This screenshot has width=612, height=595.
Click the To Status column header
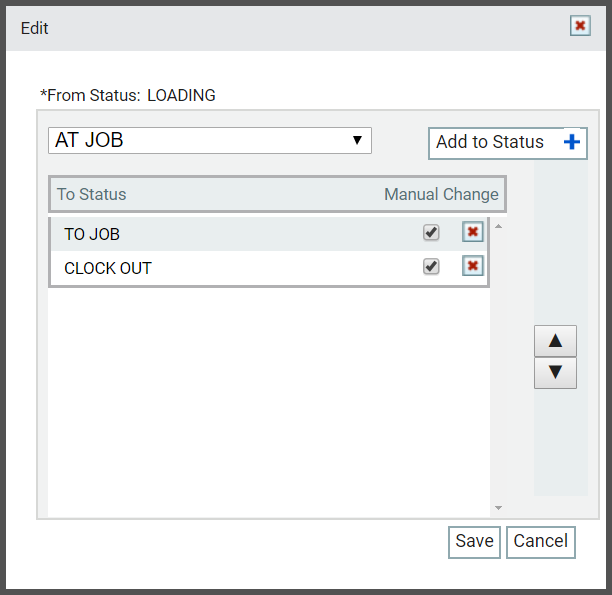(92, 194)
